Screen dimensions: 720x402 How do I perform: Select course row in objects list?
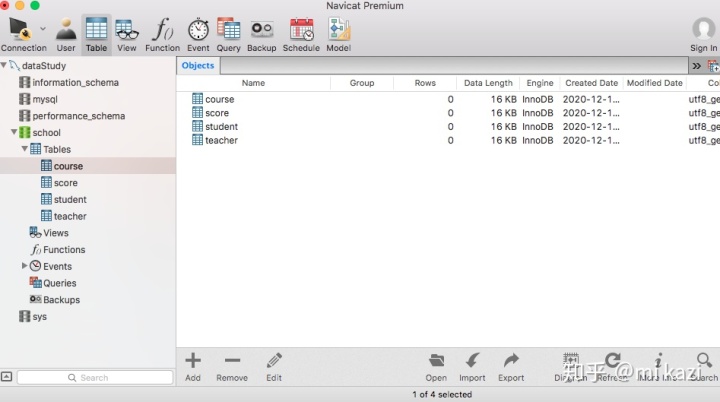click(448, 99)
